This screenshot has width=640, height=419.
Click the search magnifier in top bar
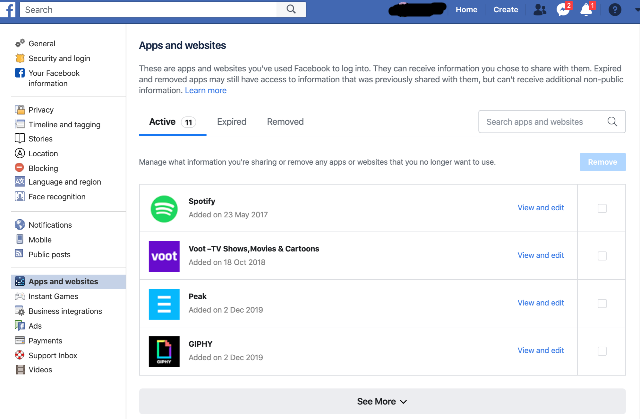pos(292,9)
